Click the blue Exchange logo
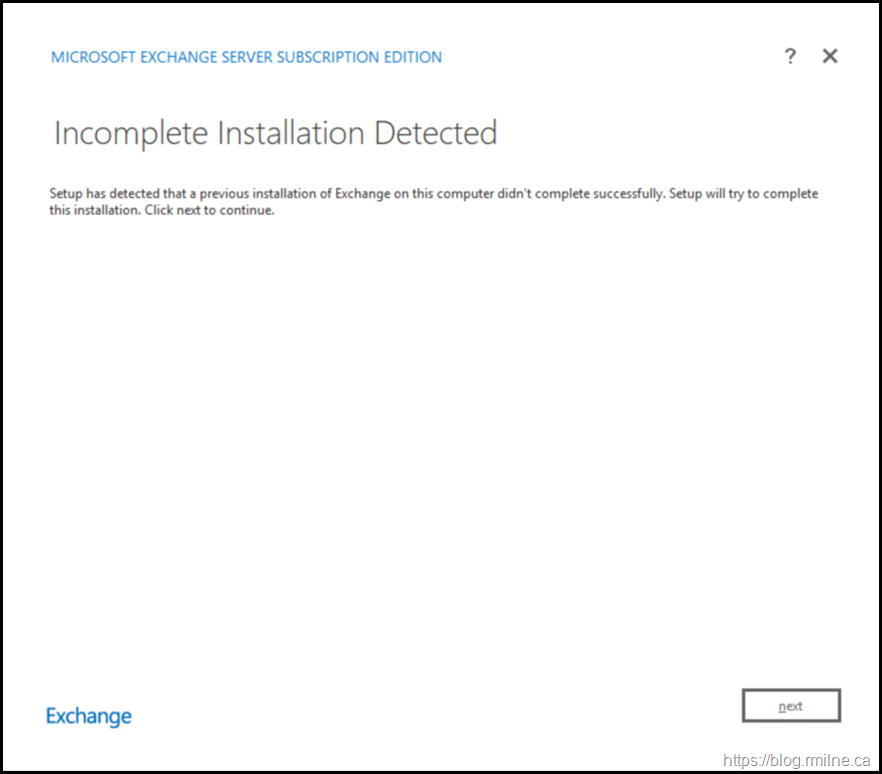The width and height of the screenshot is (882, 774). pyautogui.click(x=89, y=716)
